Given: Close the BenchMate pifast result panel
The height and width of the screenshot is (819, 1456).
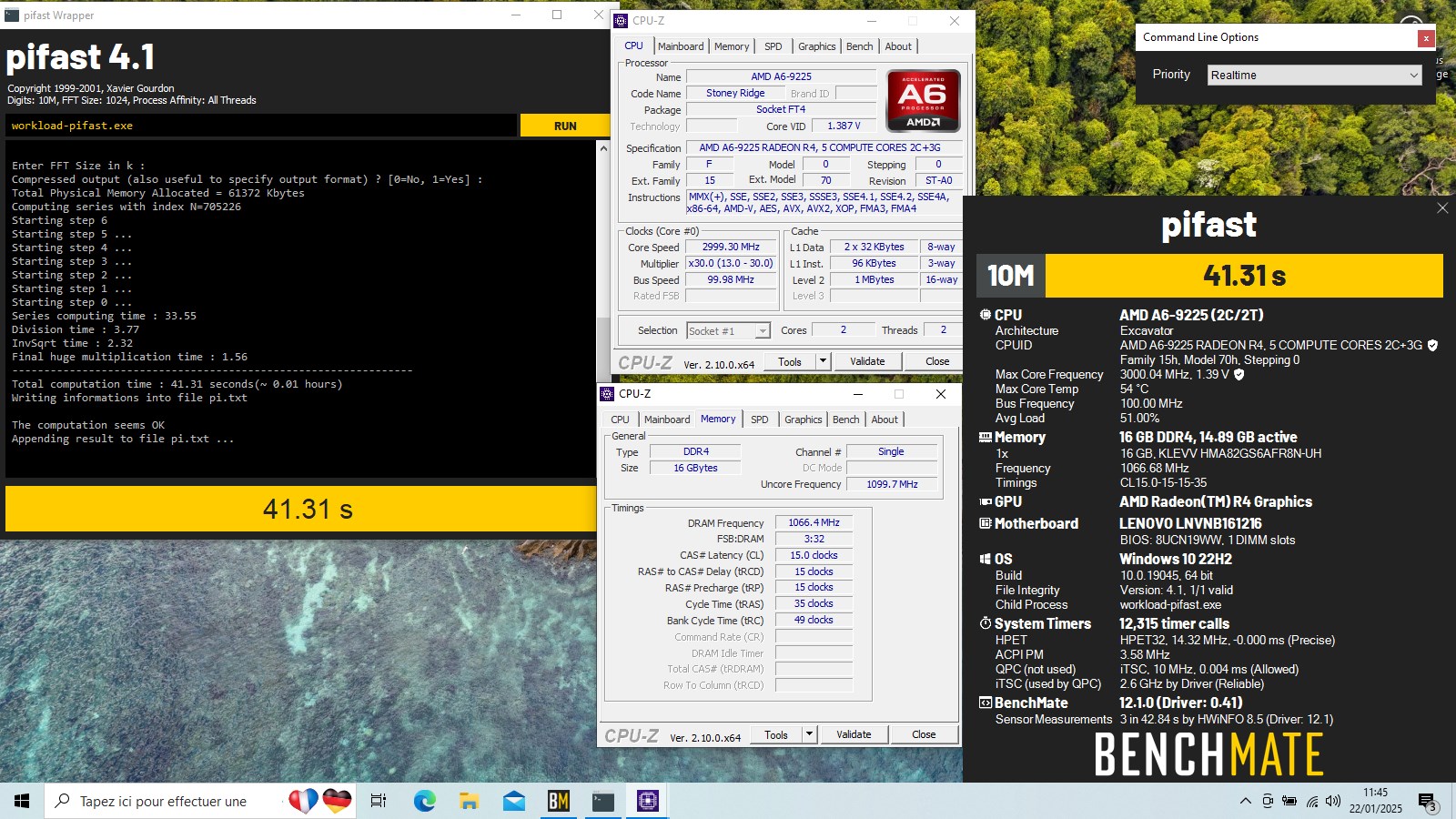Looking at the screenshot, I should 1442,208.
